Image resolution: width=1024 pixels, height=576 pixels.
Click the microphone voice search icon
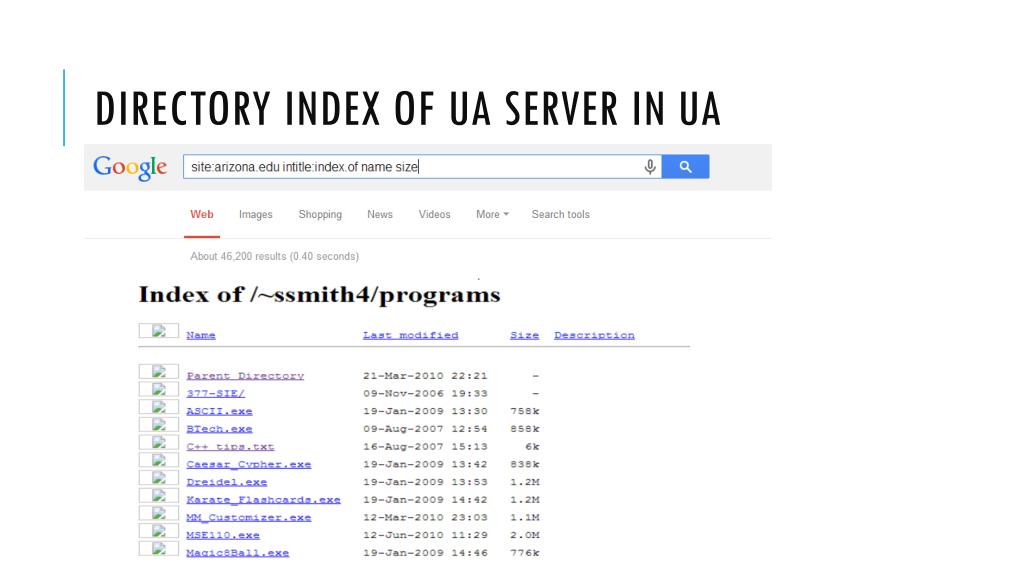[x=650, y=167]
